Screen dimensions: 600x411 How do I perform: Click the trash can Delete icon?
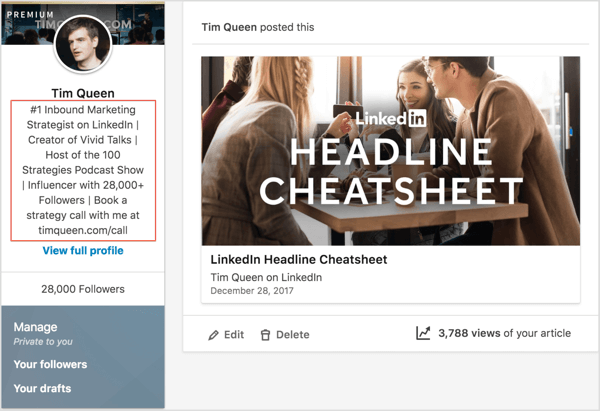(265, 335)
